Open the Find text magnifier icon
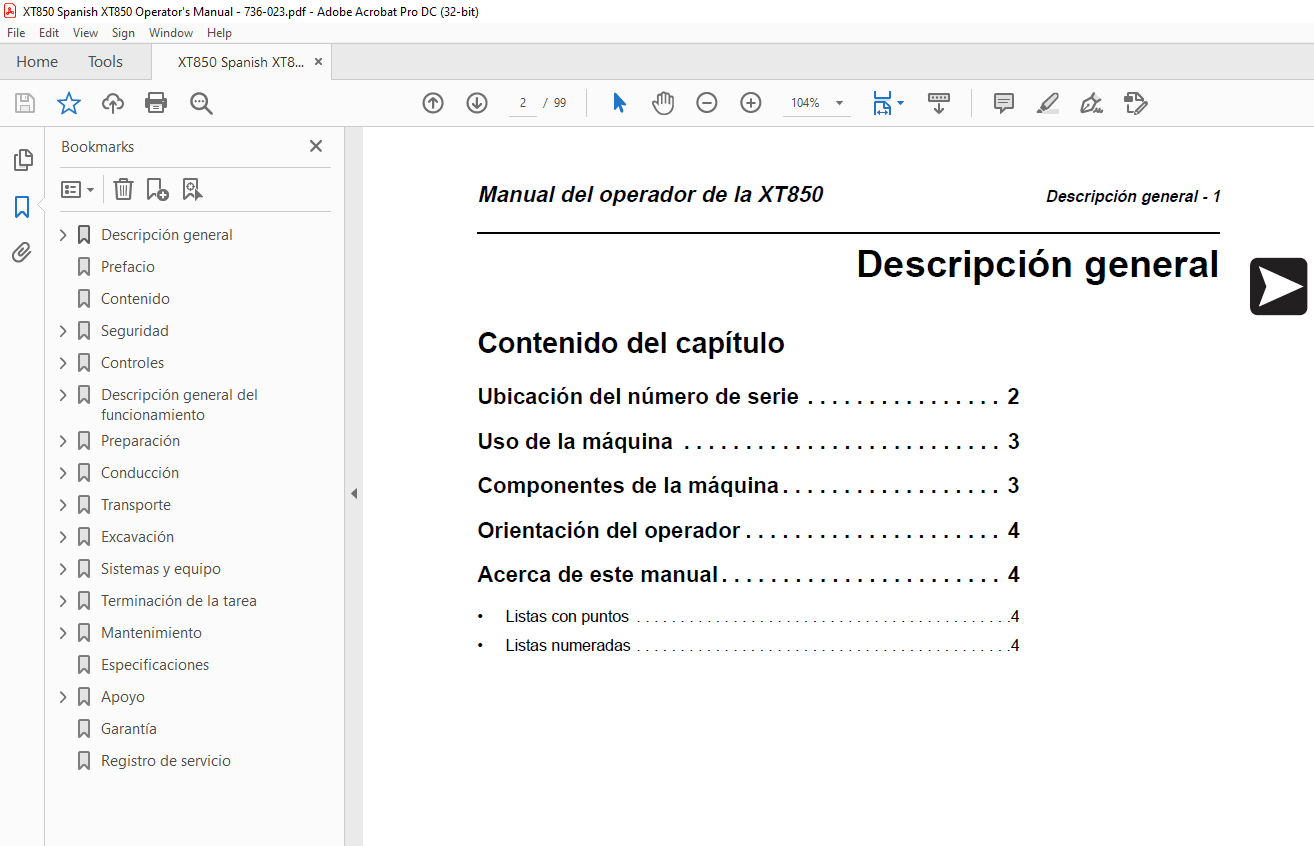 pos(201,103)
